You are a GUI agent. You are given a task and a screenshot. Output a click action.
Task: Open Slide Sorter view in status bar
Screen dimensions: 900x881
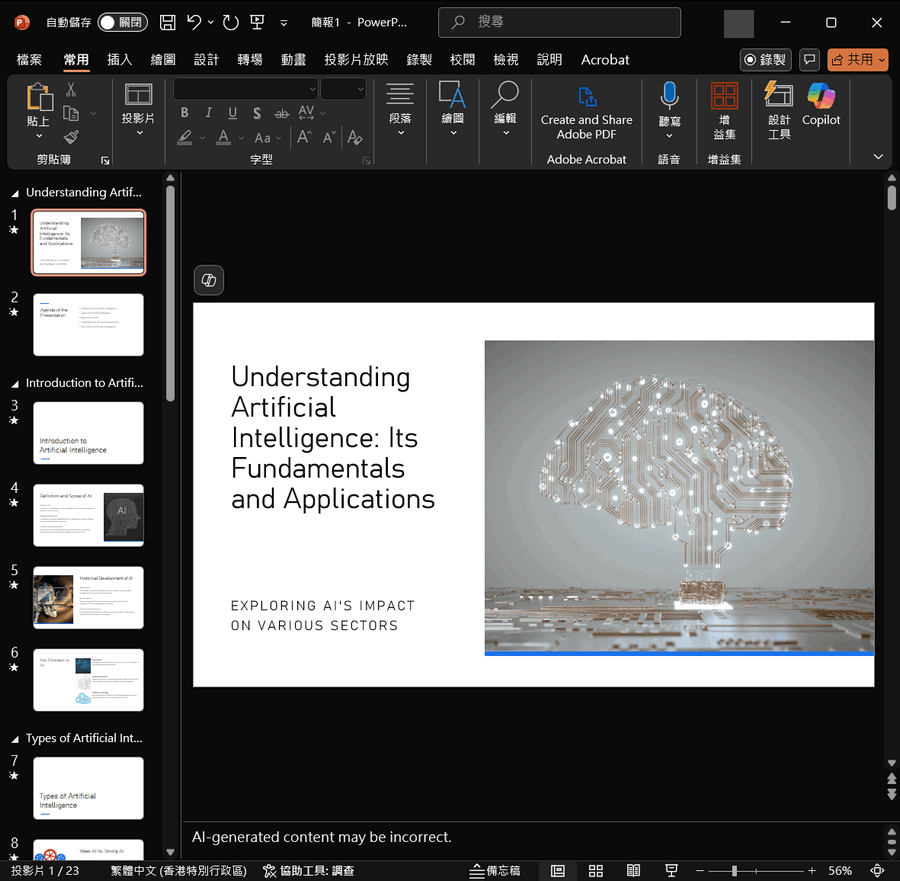(595, 871)
